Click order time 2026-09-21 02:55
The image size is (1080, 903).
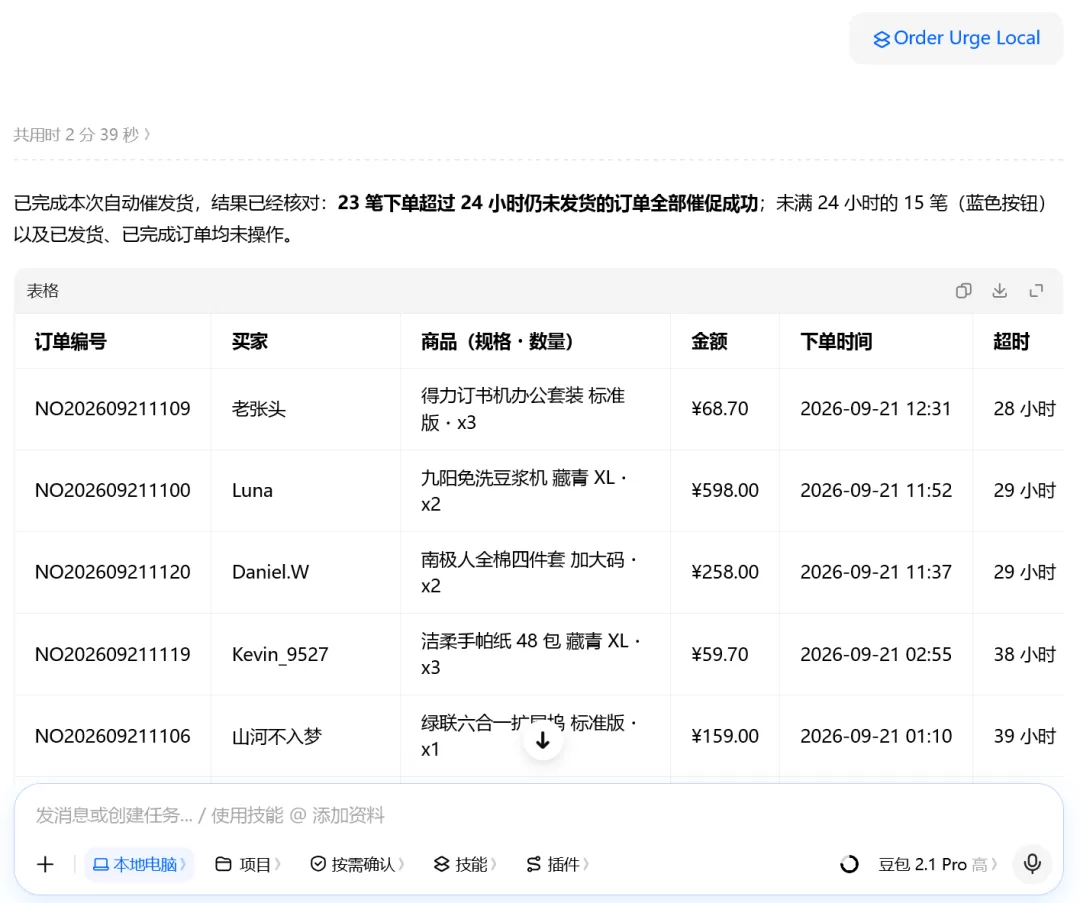[x=876, y=654]
